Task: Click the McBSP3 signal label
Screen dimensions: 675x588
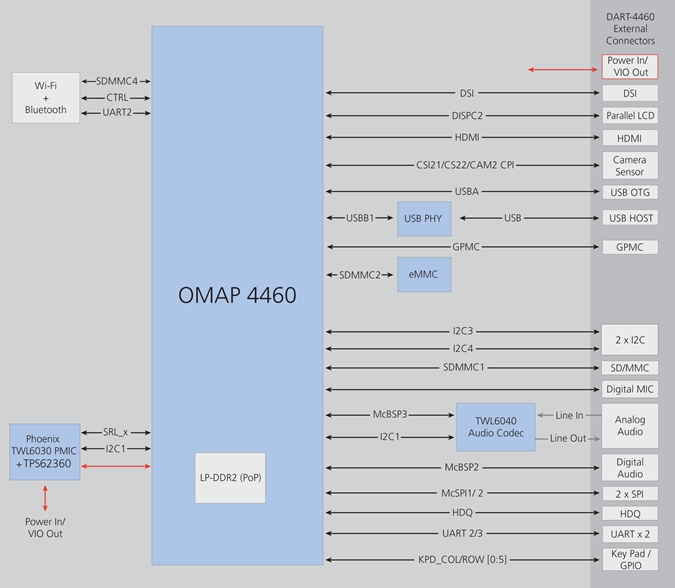Action: [390, 415]
